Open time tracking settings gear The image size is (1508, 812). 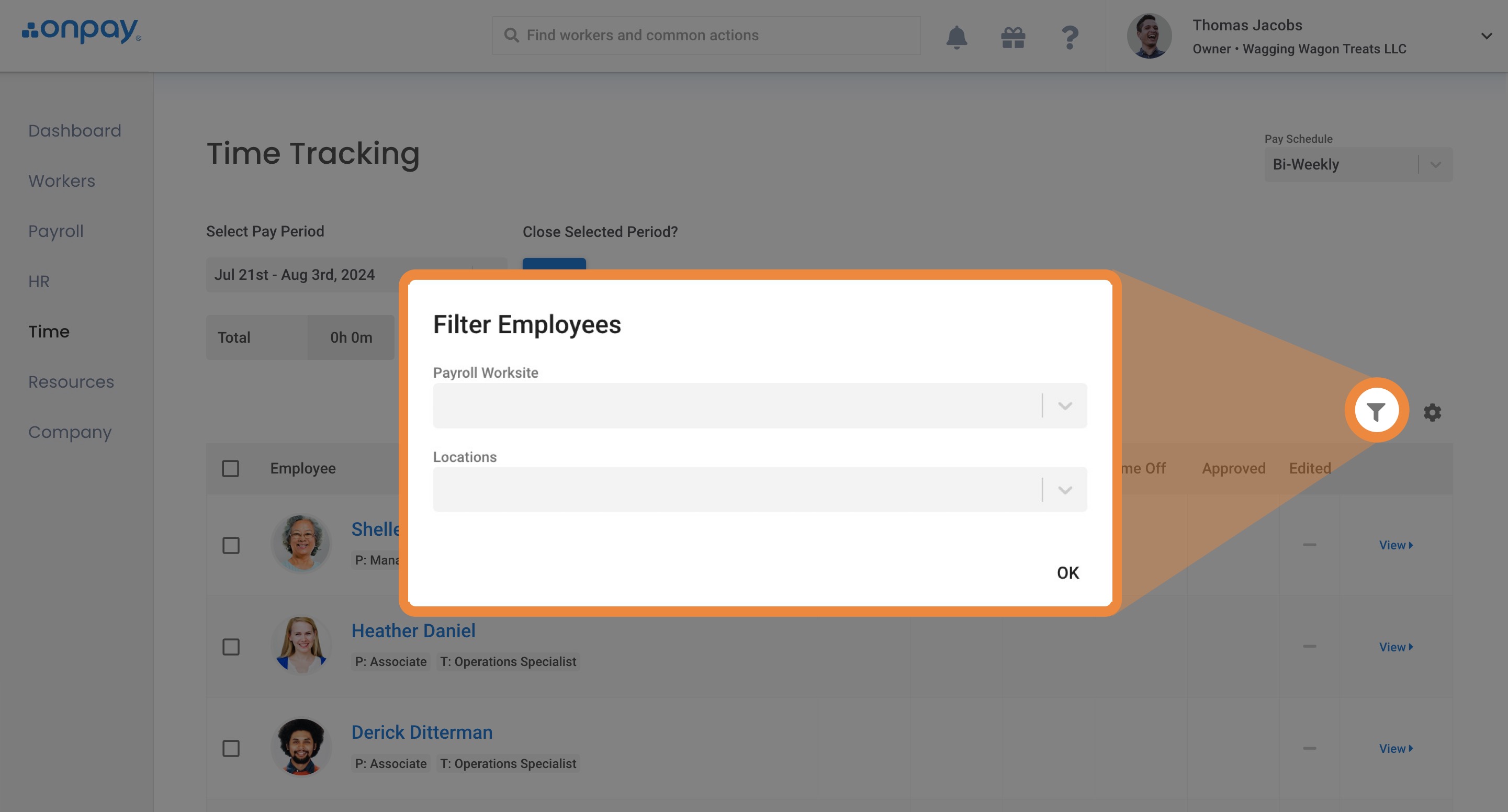pyautogui.click(x=1433, y=412)
